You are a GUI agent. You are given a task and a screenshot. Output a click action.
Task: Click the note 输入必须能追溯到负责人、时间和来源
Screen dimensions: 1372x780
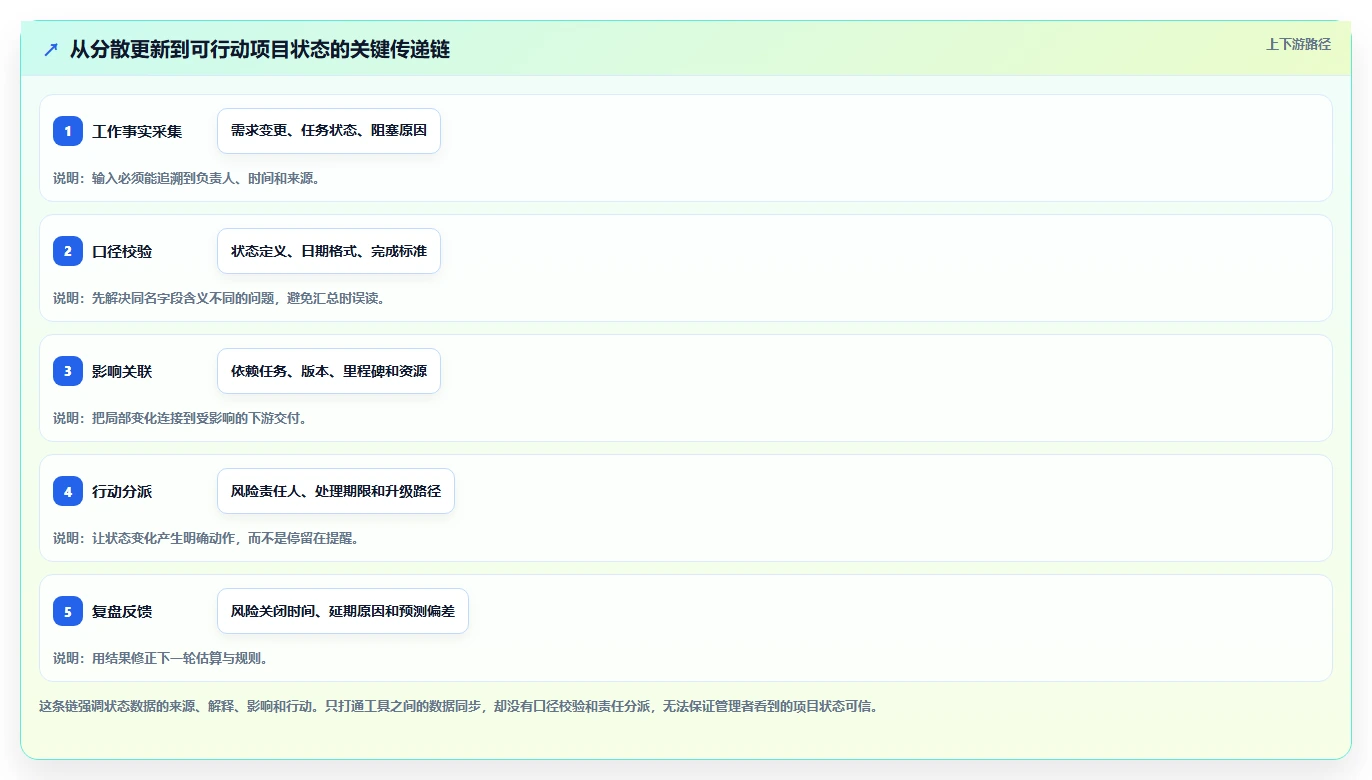(186, 178)
